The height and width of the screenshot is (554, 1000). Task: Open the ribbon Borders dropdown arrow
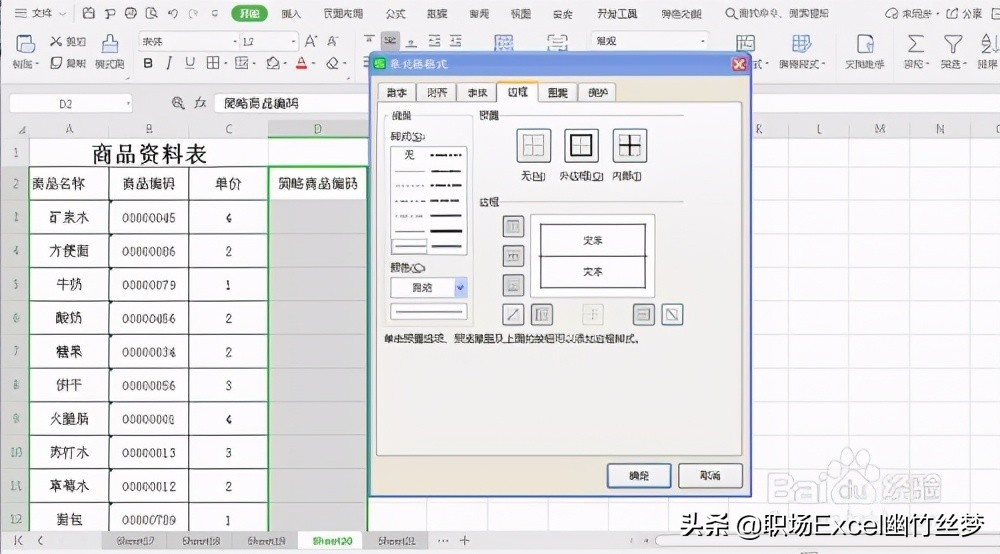point(225,63)
